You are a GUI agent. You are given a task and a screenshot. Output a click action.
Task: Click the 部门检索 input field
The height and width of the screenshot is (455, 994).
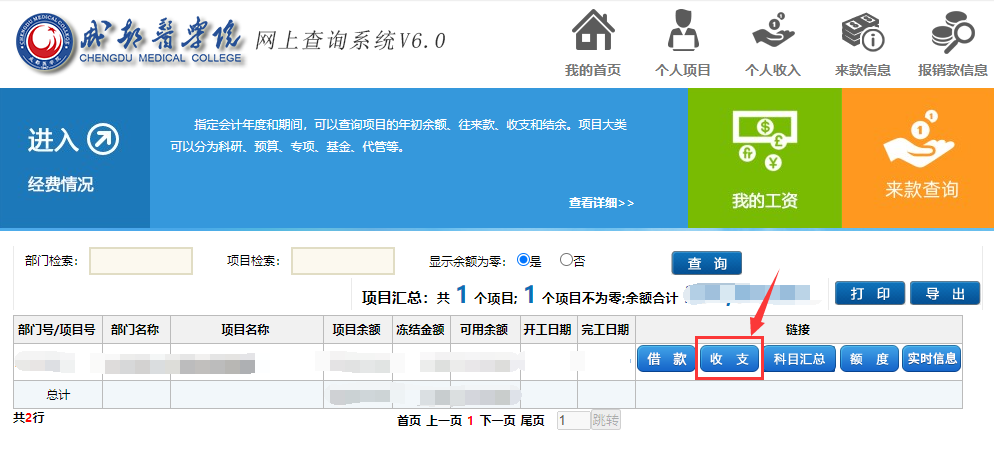click(141, 261)
